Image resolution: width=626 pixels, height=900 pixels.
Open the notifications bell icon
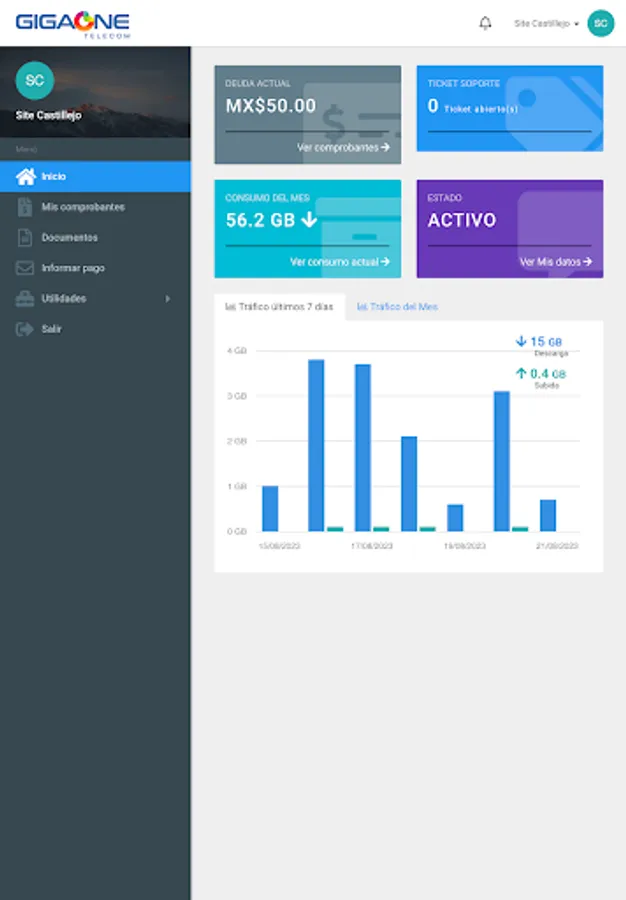485,24
